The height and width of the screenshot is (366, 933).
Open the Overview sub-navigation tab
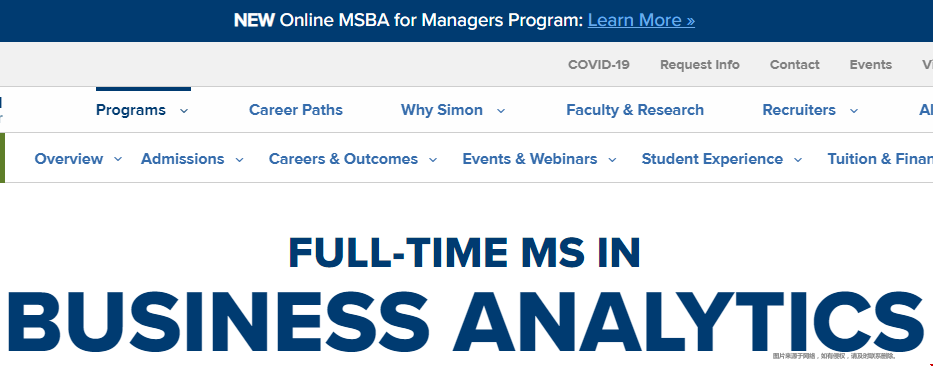(68, 159)
